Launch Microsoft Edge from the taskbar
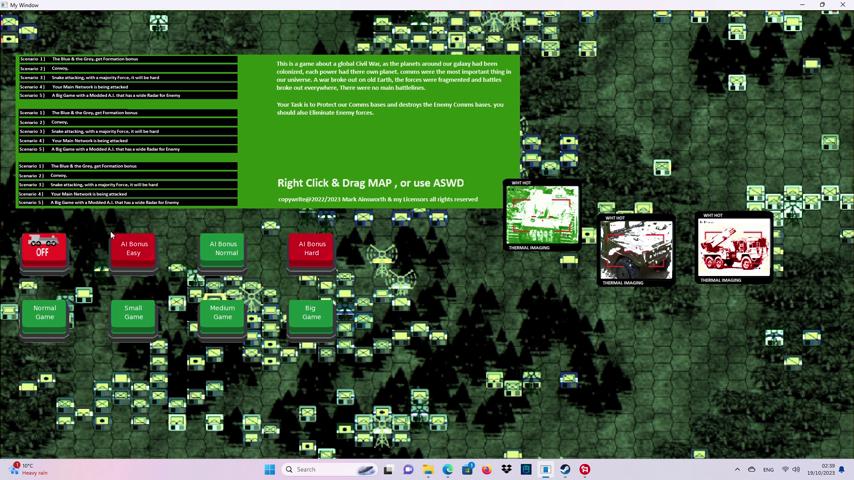854x480 pixels. pos(447,469)
